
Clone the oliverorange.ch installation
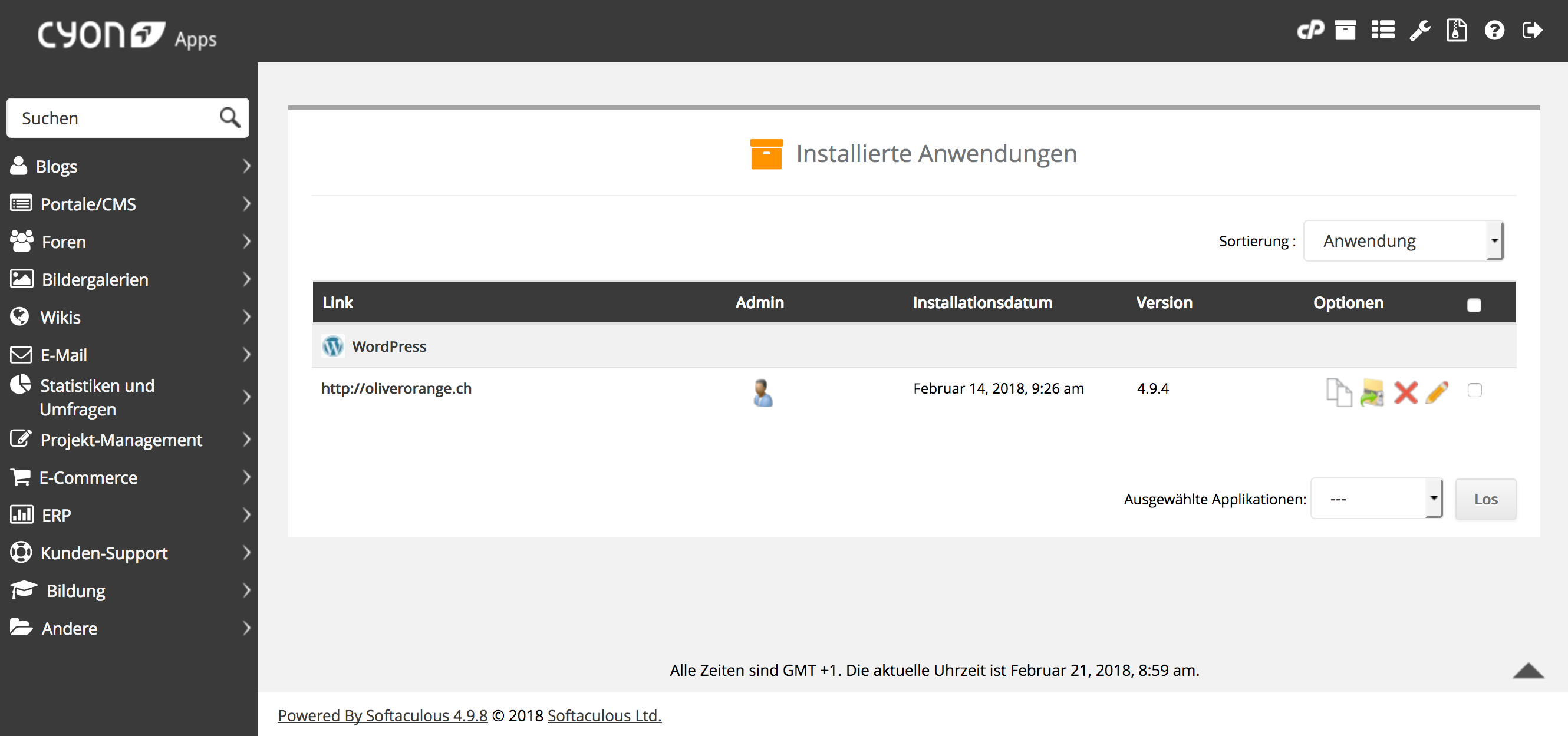[1339, 392]
